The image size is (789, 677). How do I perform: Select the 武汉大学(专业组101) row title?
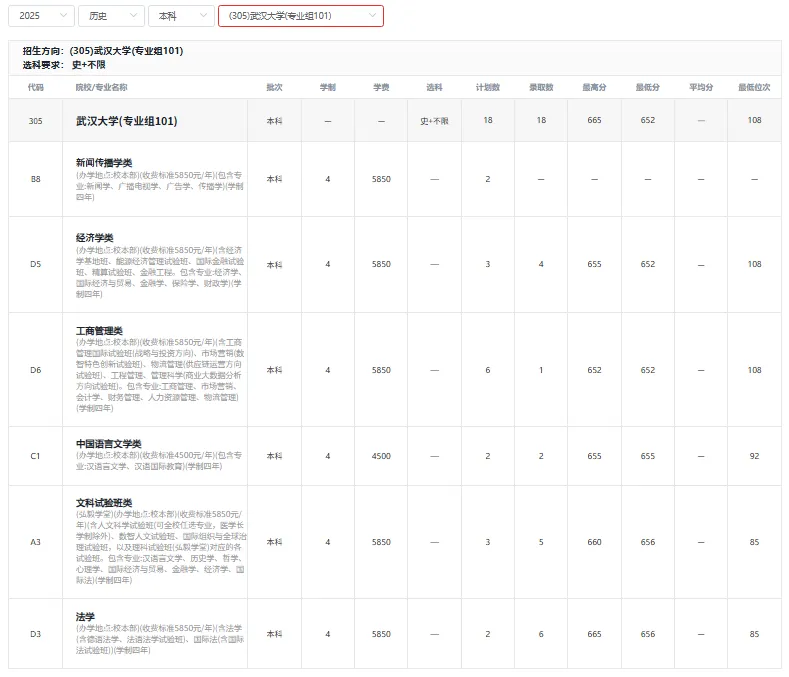coord(126,121)
